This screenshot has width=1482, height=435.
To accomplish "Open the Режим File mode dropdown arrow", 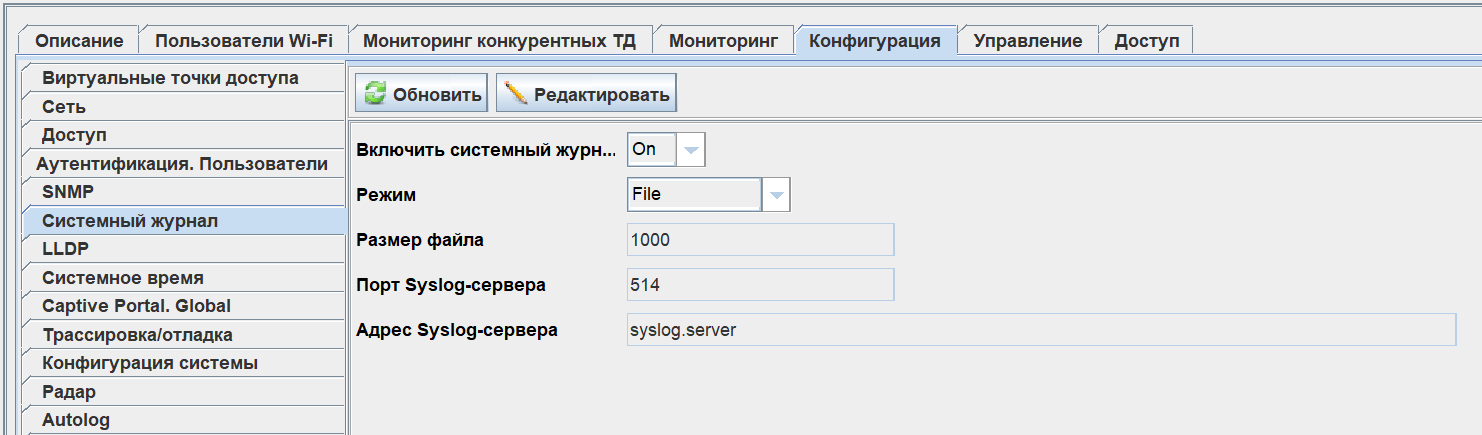I will pos(776,195).
